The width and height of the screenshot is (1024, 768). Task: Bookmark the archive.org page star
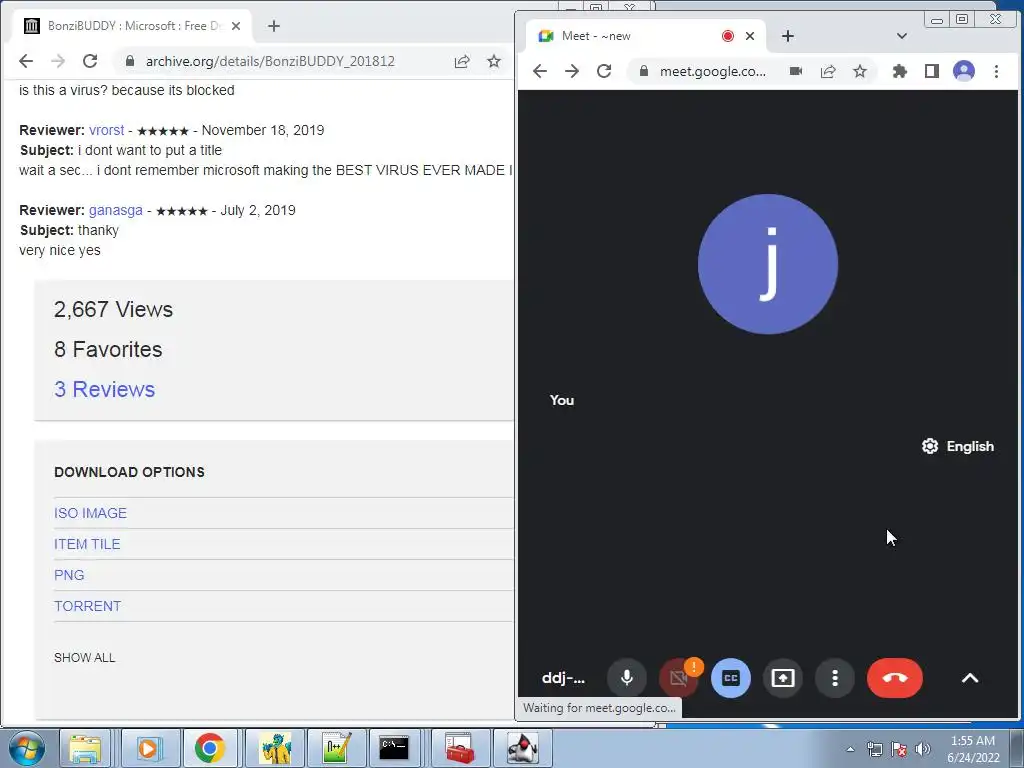tap(494, 61)
